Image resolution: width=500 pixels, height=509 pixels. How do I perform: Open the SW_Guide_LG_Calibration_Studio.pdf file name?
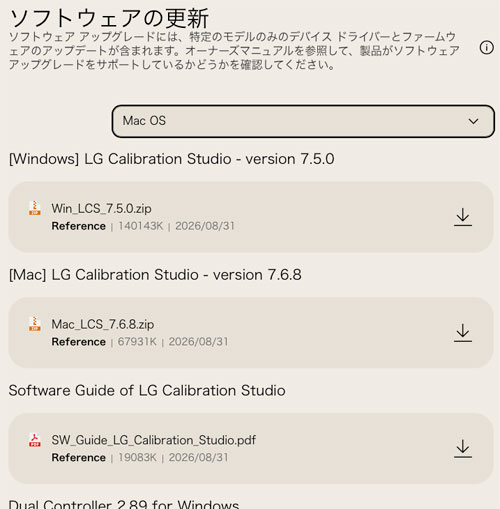pyautogui.click(x=153, y=440)
